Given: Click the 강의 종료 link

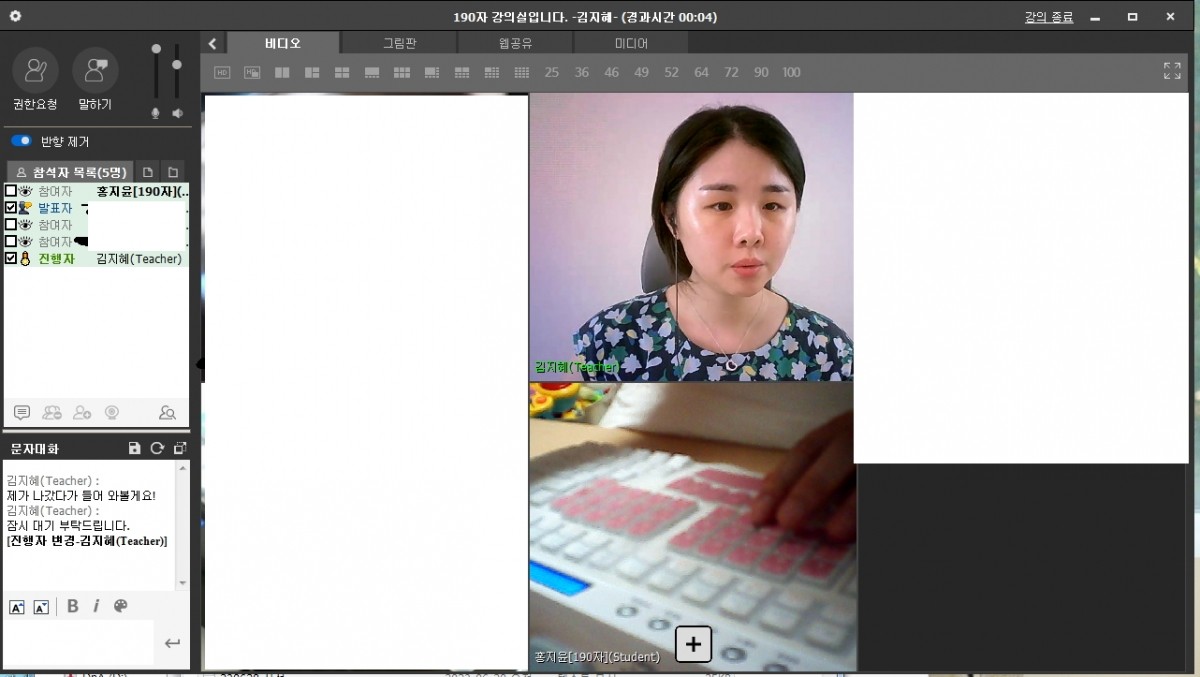Looking at the screenshot, I should pos(1048,17).
